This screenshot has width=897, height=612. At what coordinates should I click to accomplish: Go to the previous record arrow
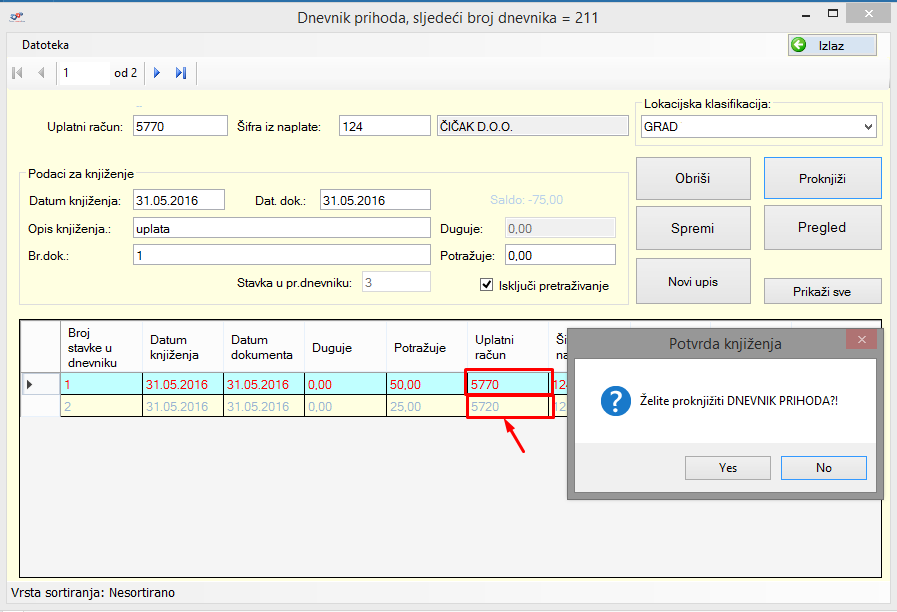pyautogui.click(x=41, y=73)
